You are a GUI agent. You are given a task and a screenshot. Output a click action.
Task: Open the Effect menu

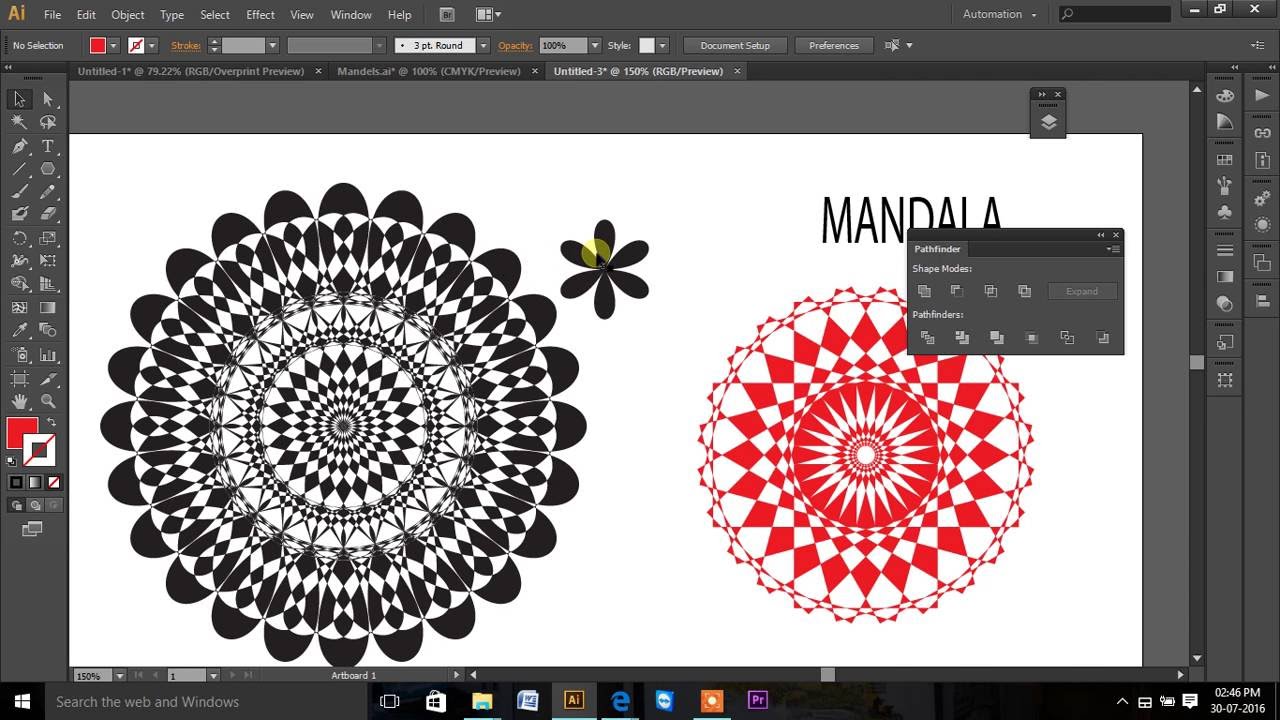pyautogui.click(x=260, y=15)
